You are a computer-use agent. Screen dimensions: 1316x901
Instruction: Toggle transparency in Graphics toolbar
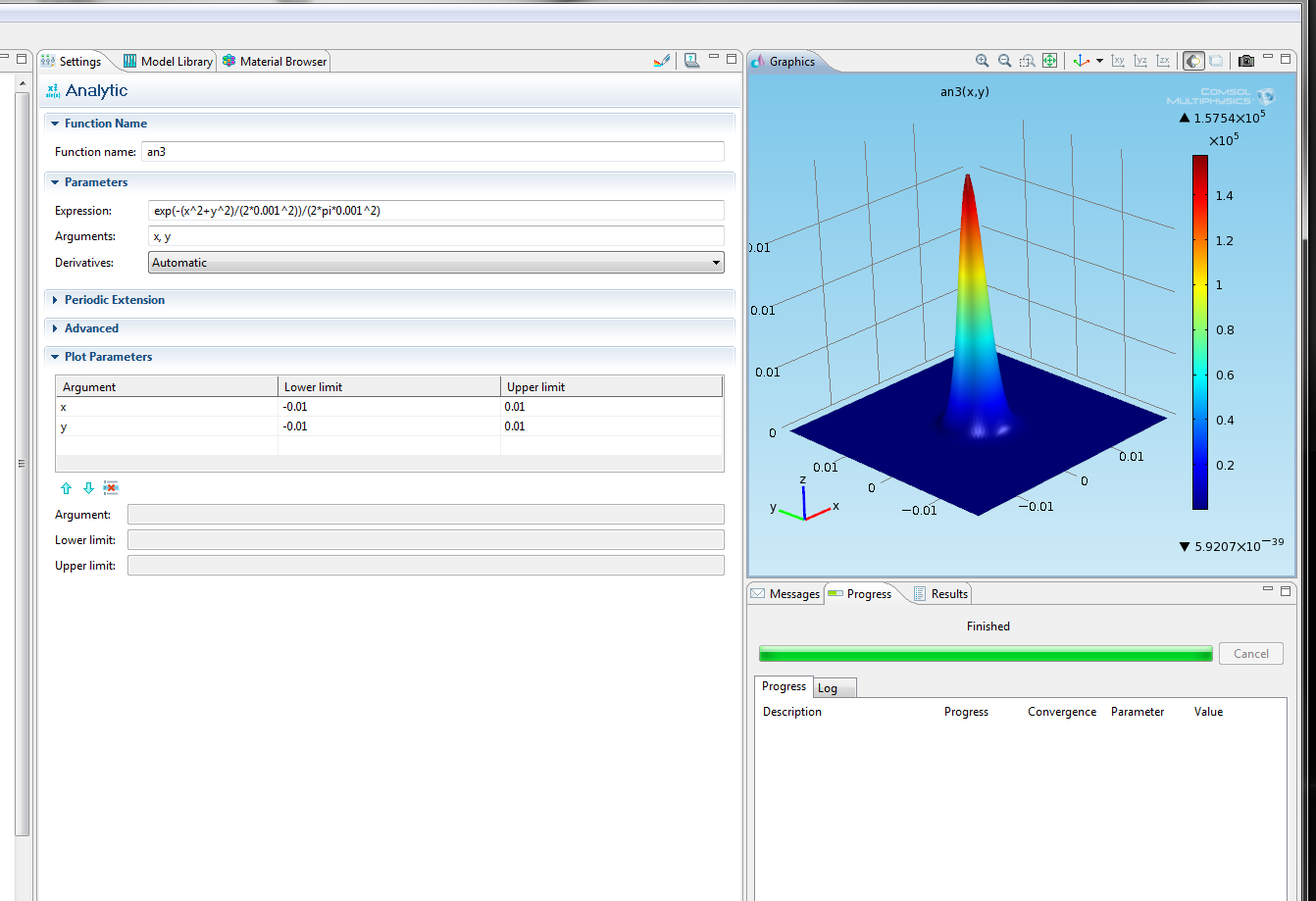1216,61
